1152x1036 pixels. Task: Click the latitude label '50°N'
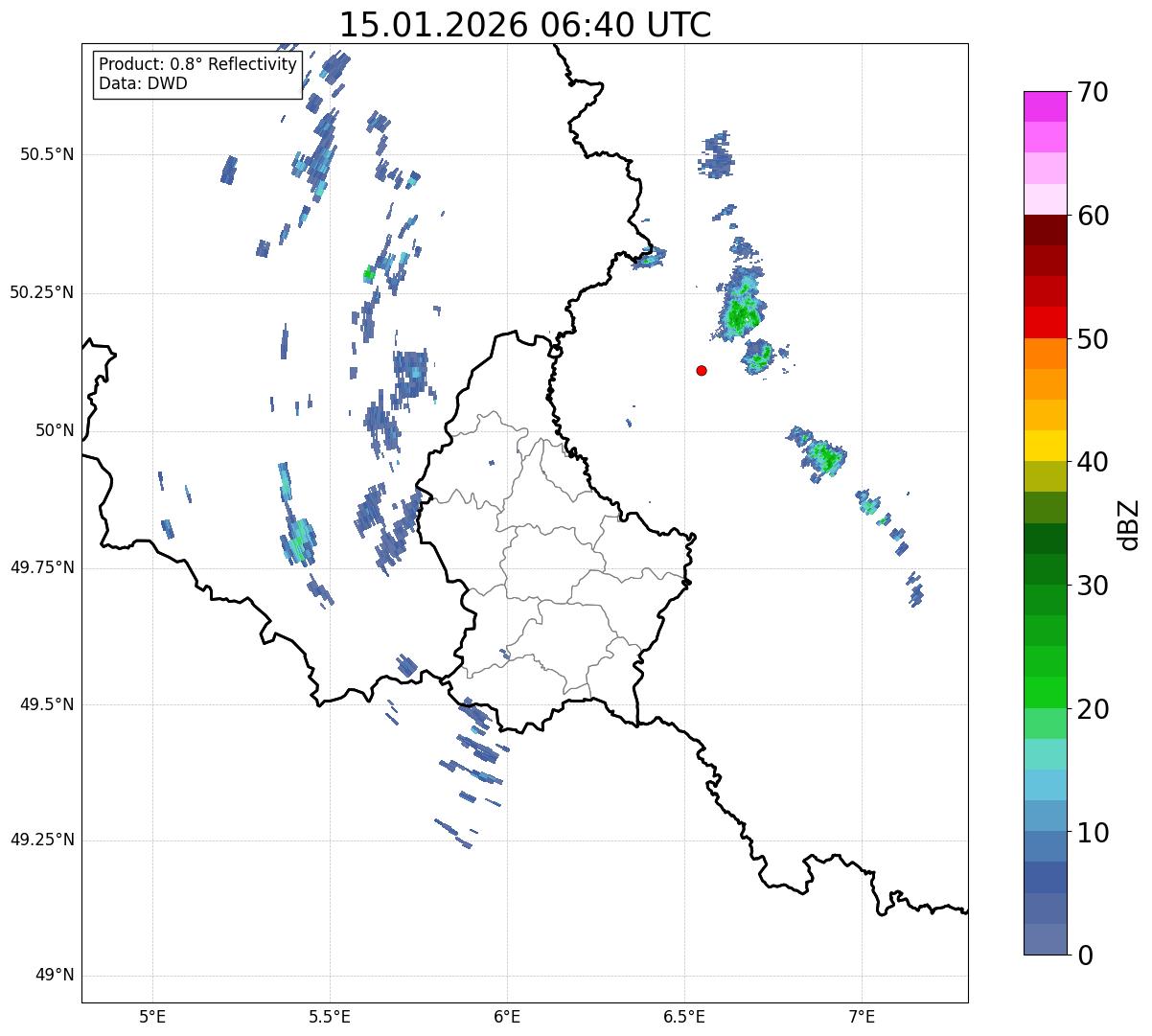click(55, 430)
